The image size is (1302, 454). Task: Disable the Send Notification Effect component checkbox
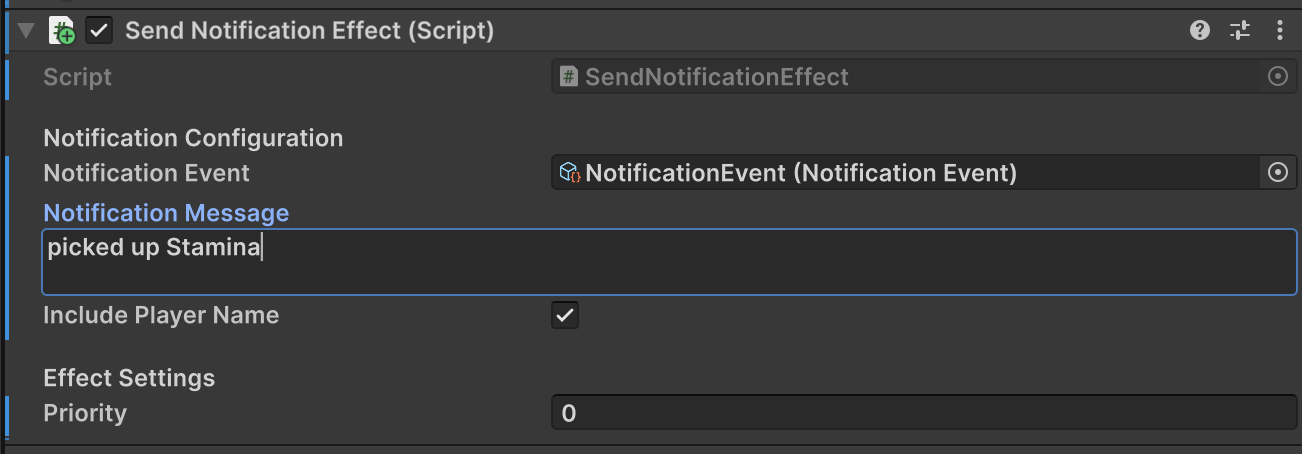pyautogui.click(x=99, y=31)
